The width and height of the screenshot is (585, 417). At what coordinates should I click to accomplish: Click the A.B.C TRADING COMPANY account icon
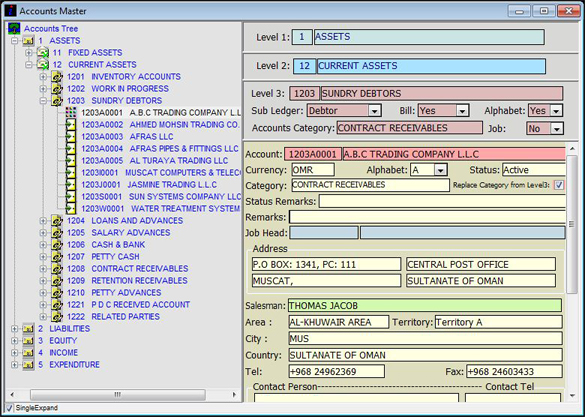coord(71,112)
